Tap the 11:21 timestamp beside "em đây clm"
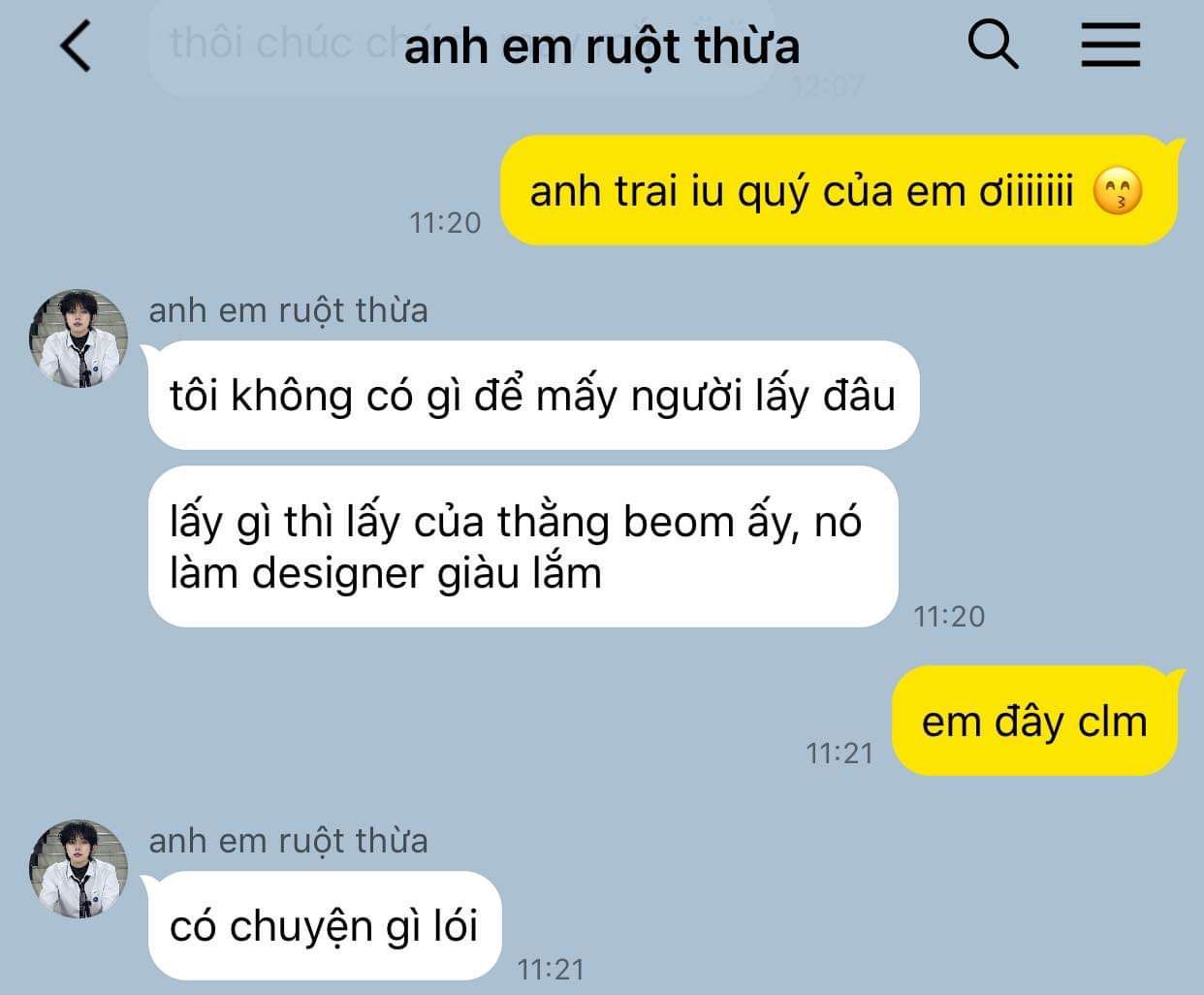The height and width of the screenshot is (995, 1204). point(840,754)
